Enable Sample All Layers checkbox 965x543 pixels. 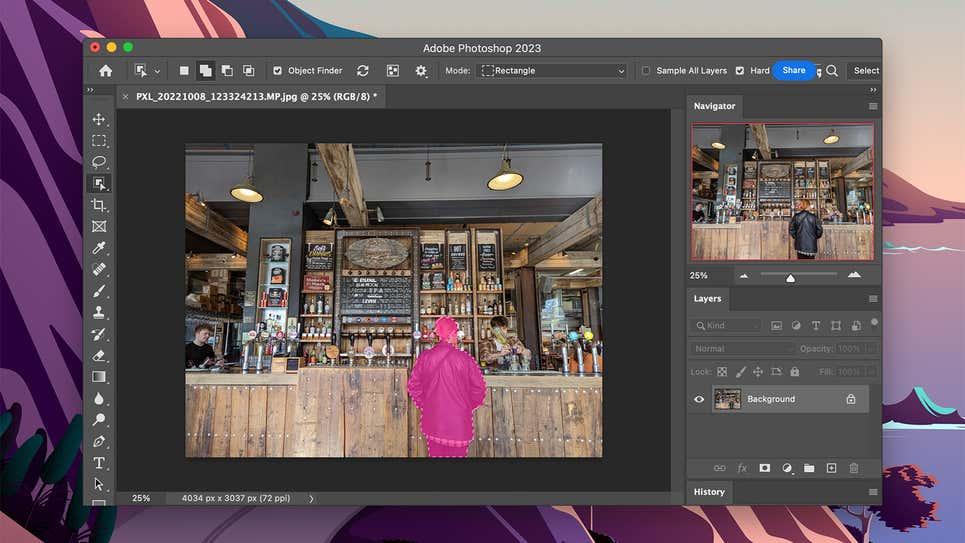coord(646,71)
